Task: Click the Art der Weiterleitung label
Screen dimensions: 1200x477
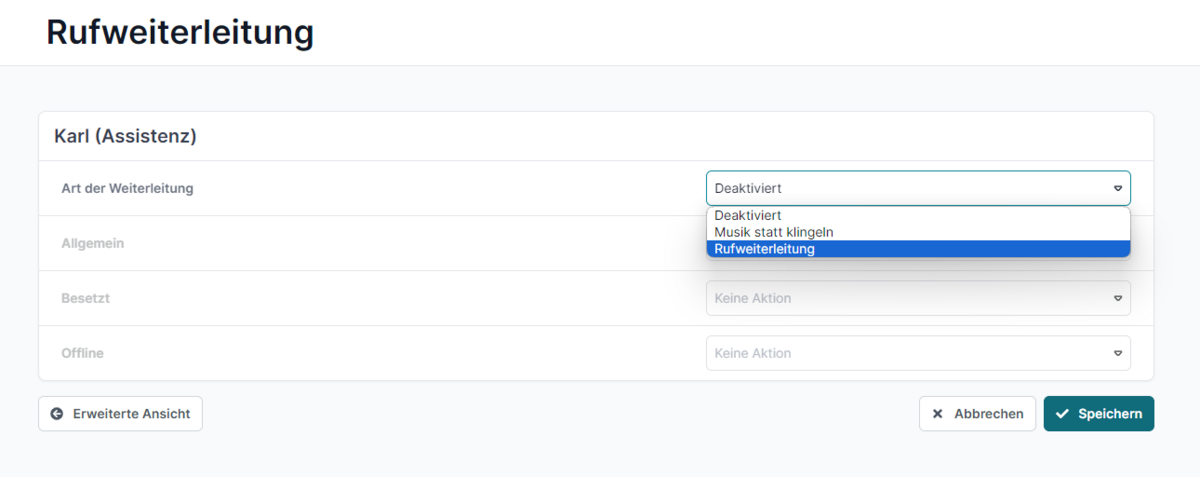Action: coord(127,188)
